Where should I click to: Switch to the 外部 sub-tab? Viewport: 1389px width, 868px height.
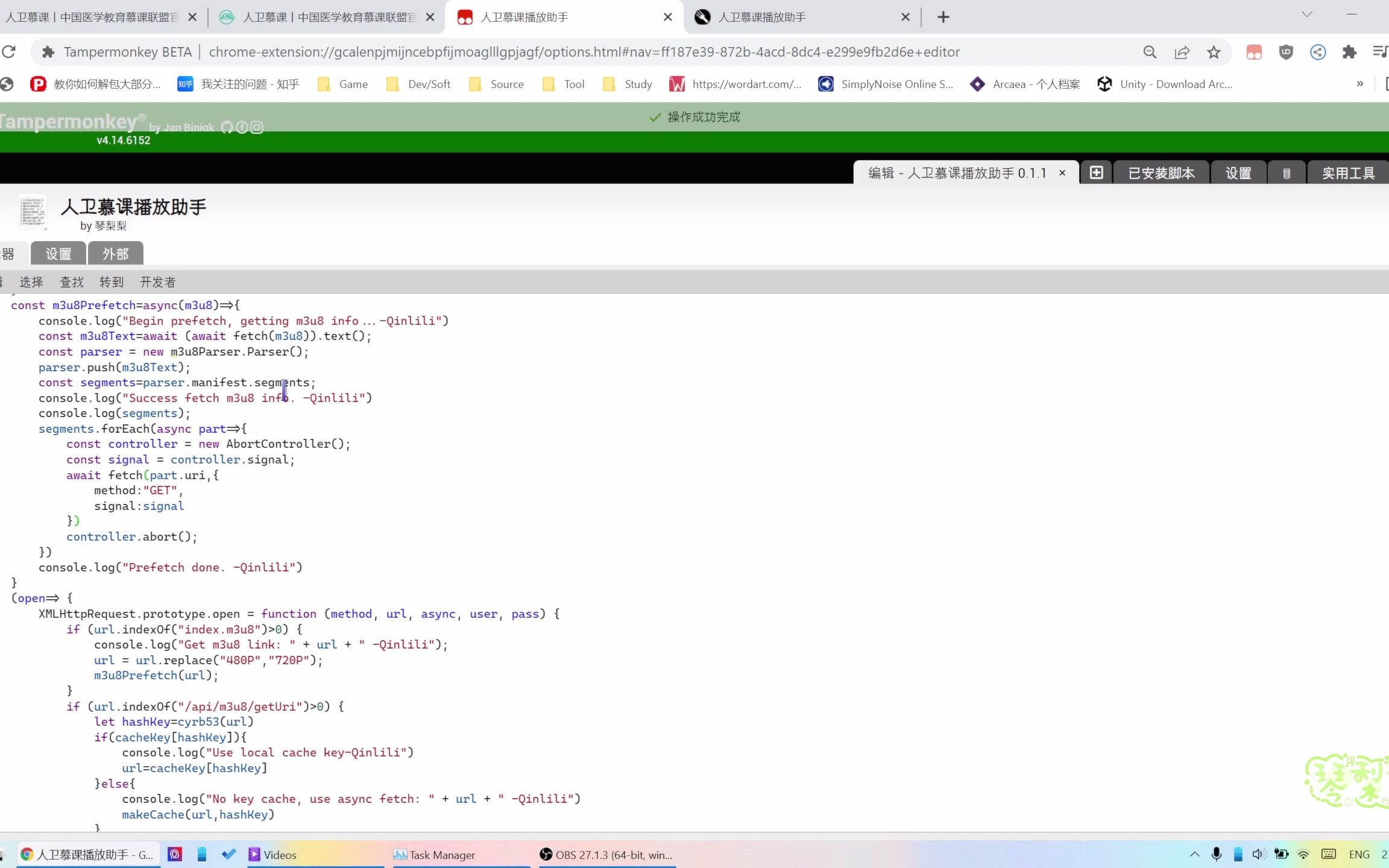(x=115, y=253)
